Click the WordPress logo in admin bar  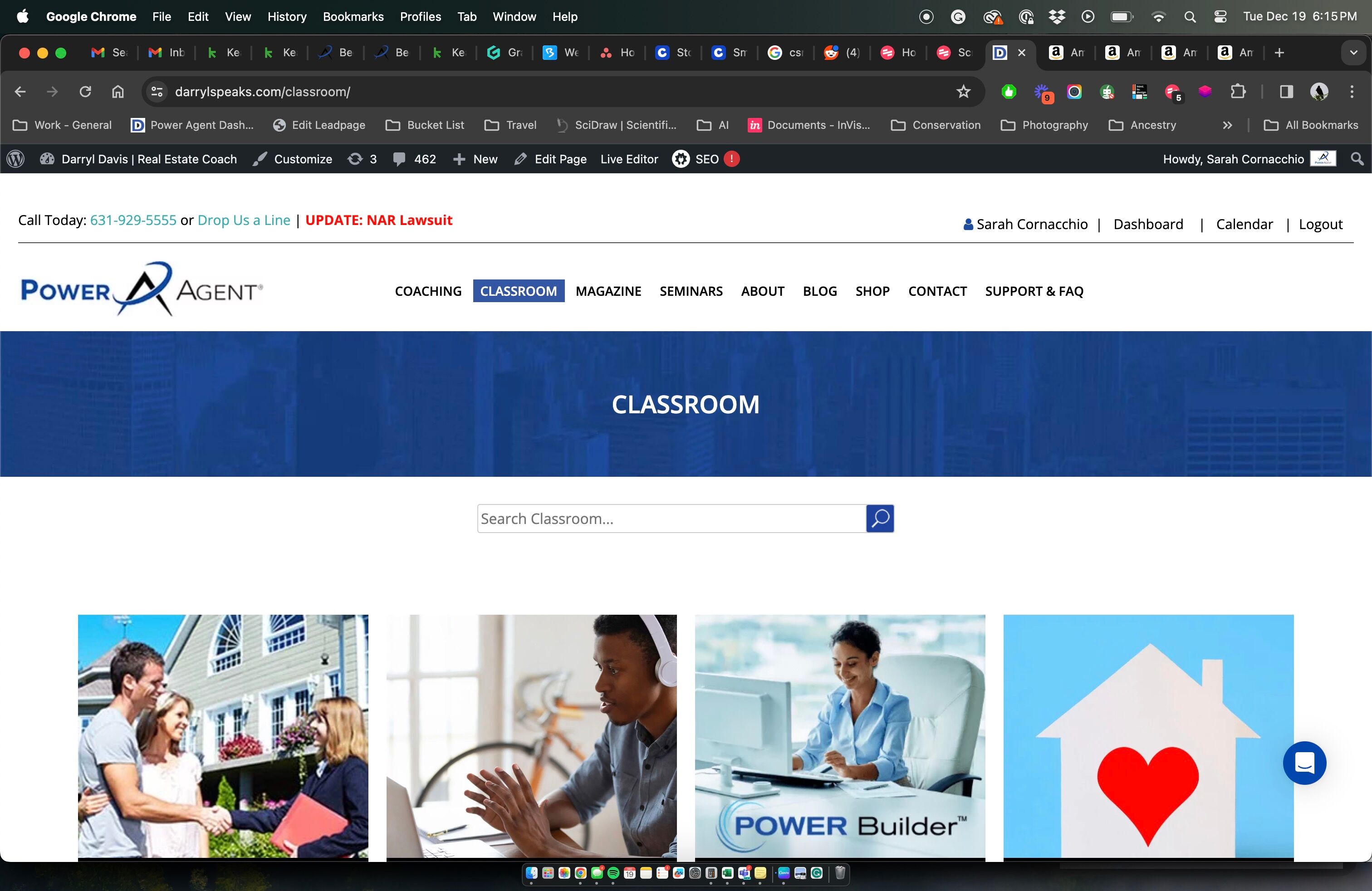(16, 159)
